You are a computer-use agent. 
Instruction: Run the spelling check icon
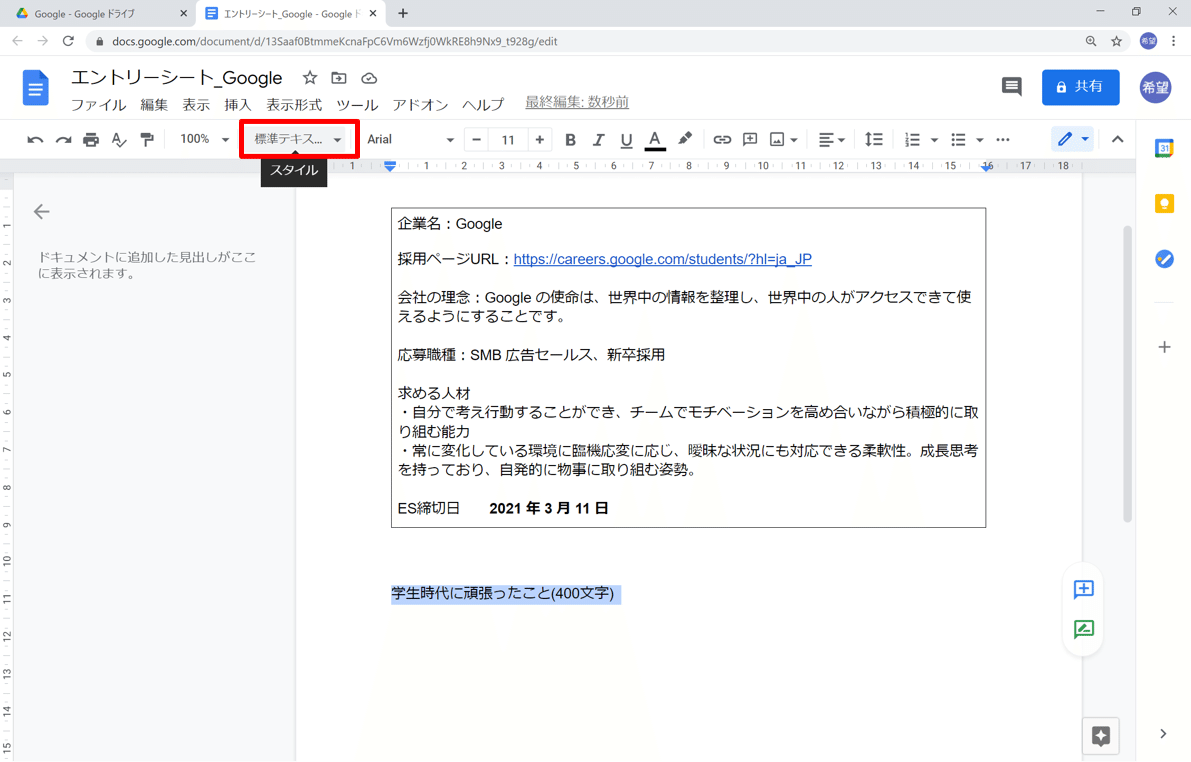click(x=119, y=139)
